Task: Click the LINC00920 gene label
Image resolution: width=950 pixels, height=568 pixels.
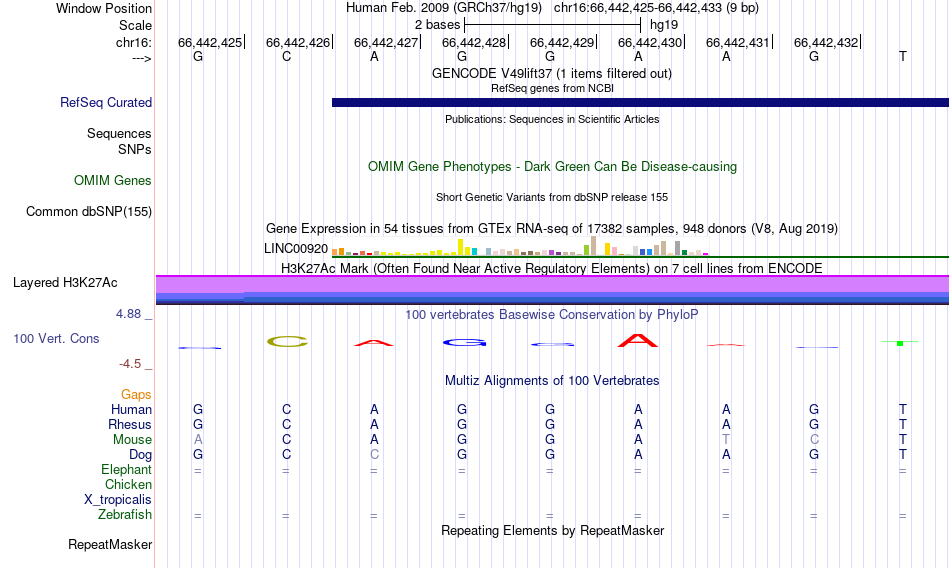Action: [296, 249]
